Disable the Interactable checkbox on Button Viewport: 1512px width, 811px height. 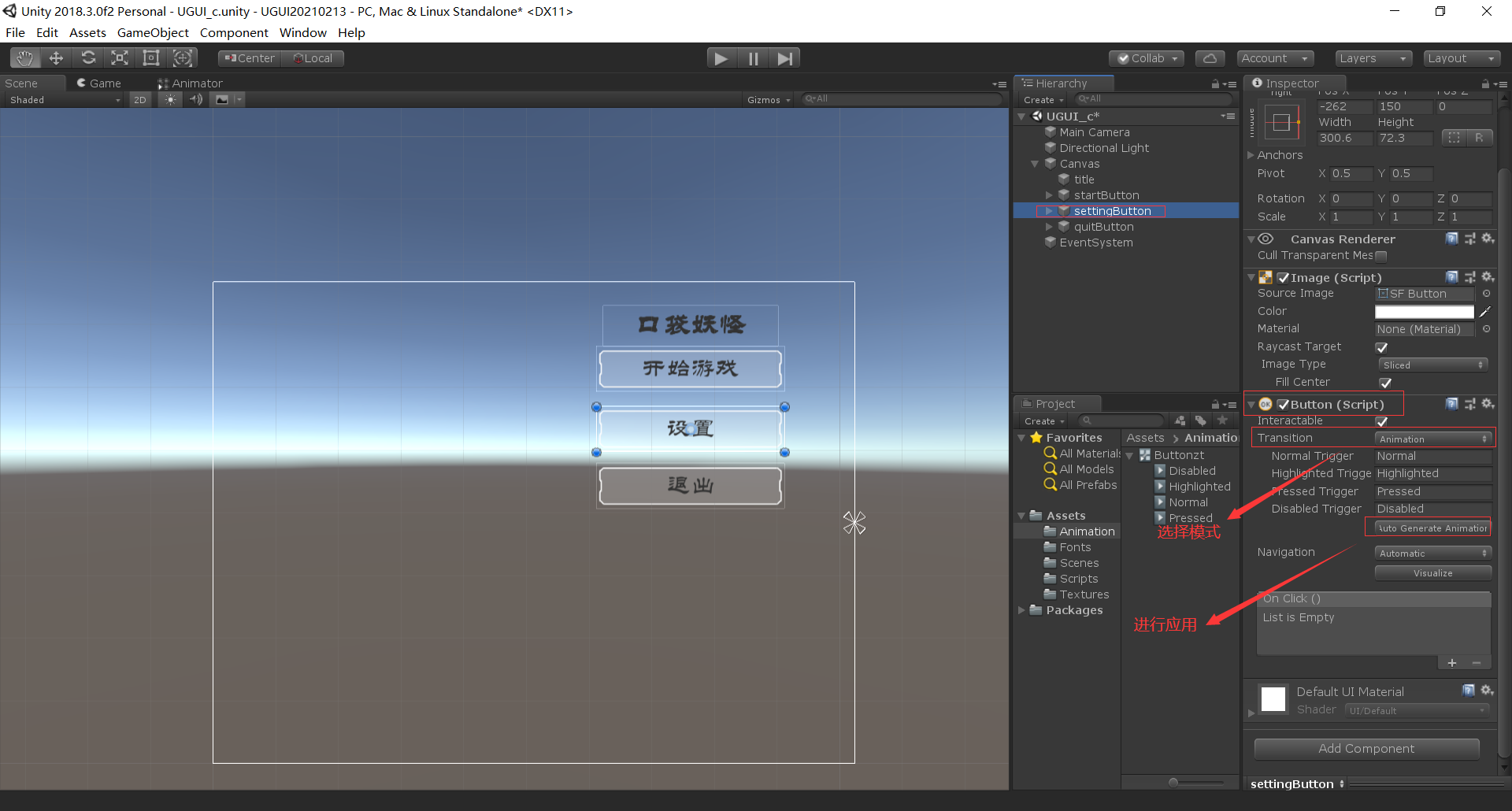(x=1383, y=421)
